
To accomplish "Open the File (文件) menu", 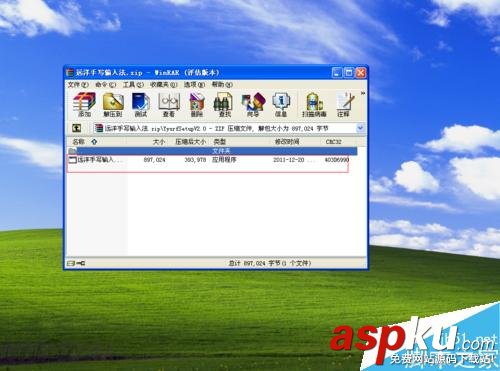I will [x=78, y=85].
